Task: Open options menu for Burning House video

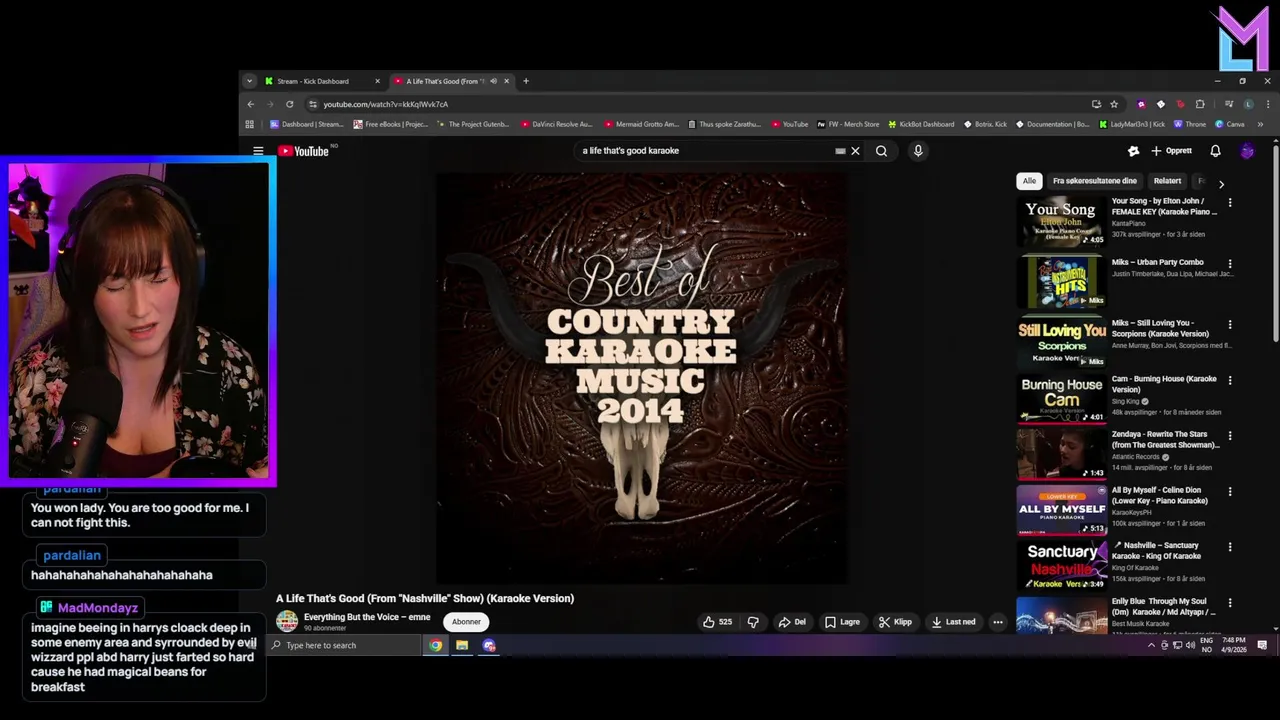Action: point(1230,380)
